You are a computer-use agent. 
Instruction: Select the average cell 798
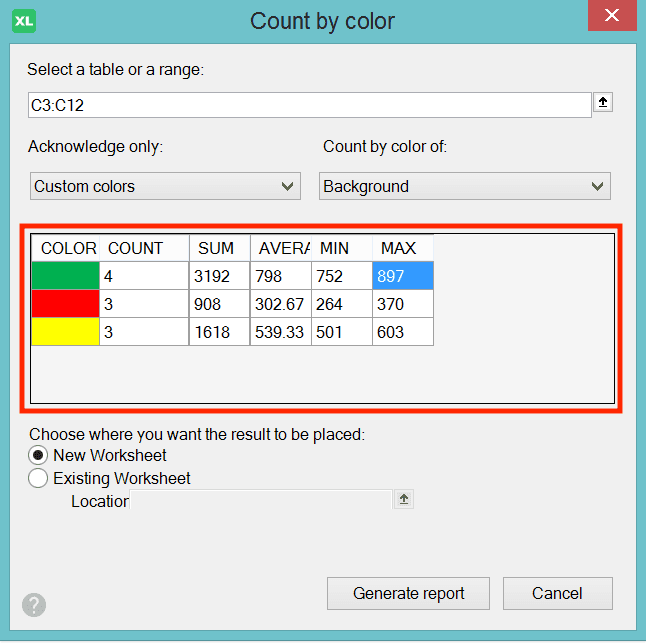pyautogui.click(x=281, y=276)
